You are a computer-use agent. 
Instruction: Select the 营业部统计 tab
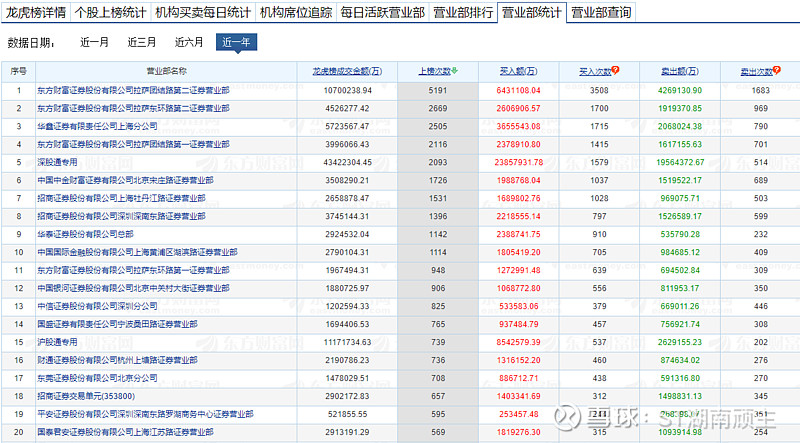532,12
